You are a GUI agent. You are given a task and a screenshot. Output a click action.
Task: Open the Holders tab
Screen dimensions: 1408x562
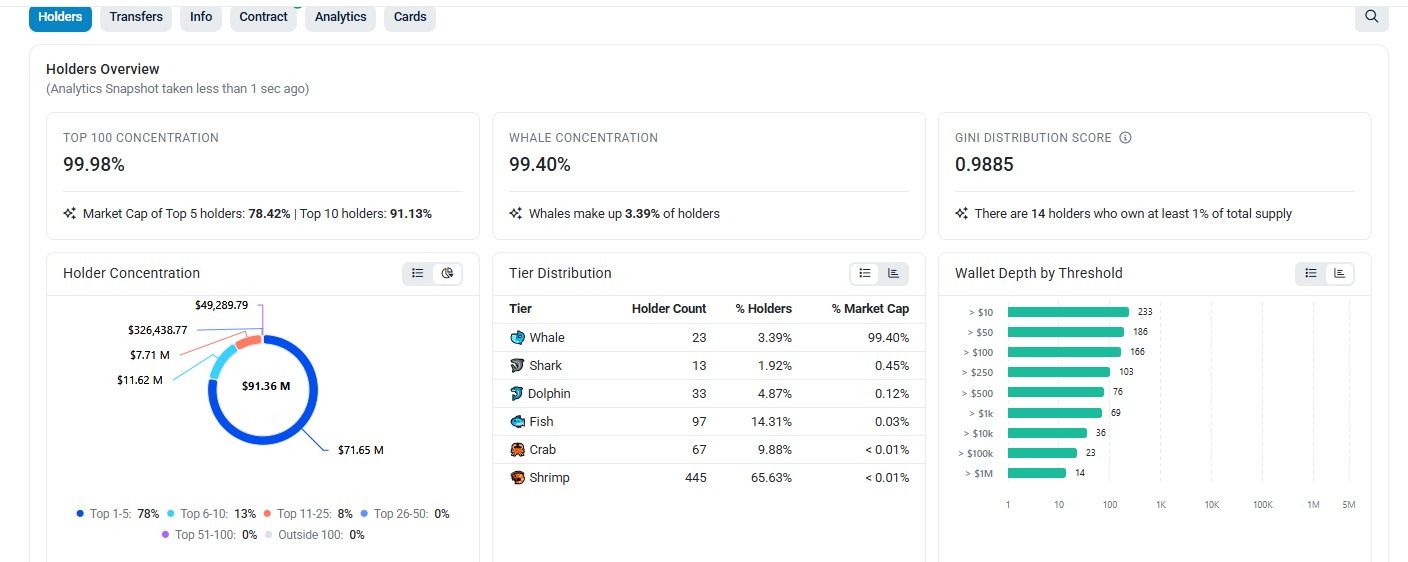(60, 17)
